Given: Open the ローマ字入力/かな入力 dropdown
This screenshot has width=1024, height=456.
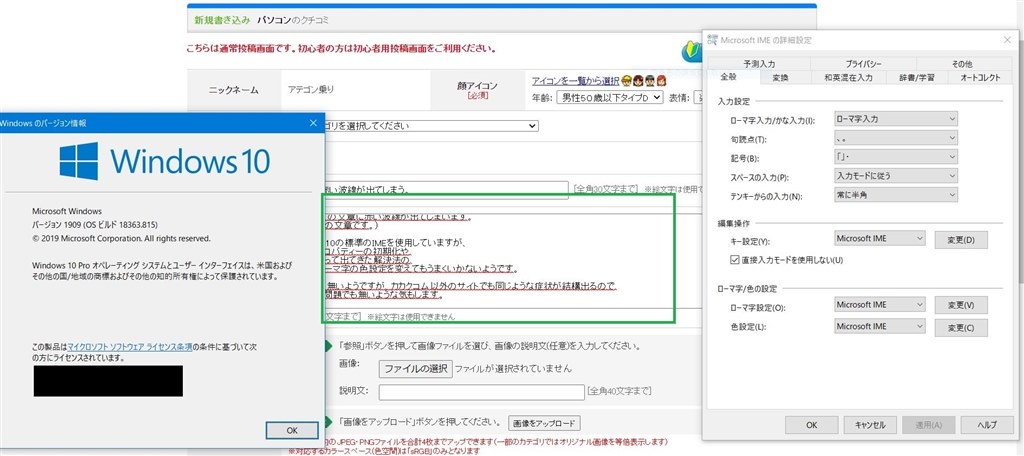Looking at the screenshot, I should click(x=895, y=120).
